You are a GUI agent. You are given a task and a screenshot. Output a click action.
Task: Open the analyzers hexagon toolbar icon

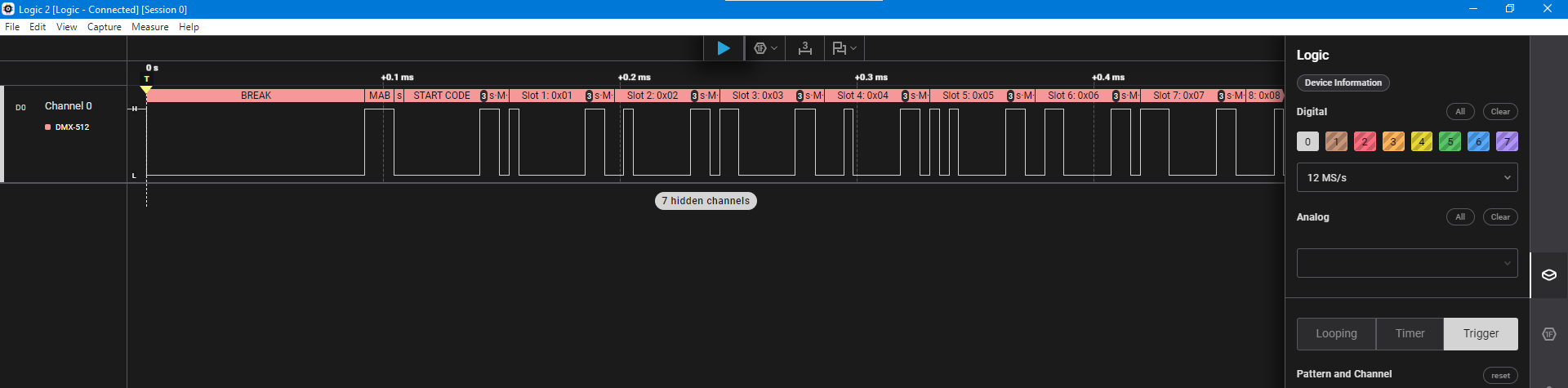(x=760, y=48)
